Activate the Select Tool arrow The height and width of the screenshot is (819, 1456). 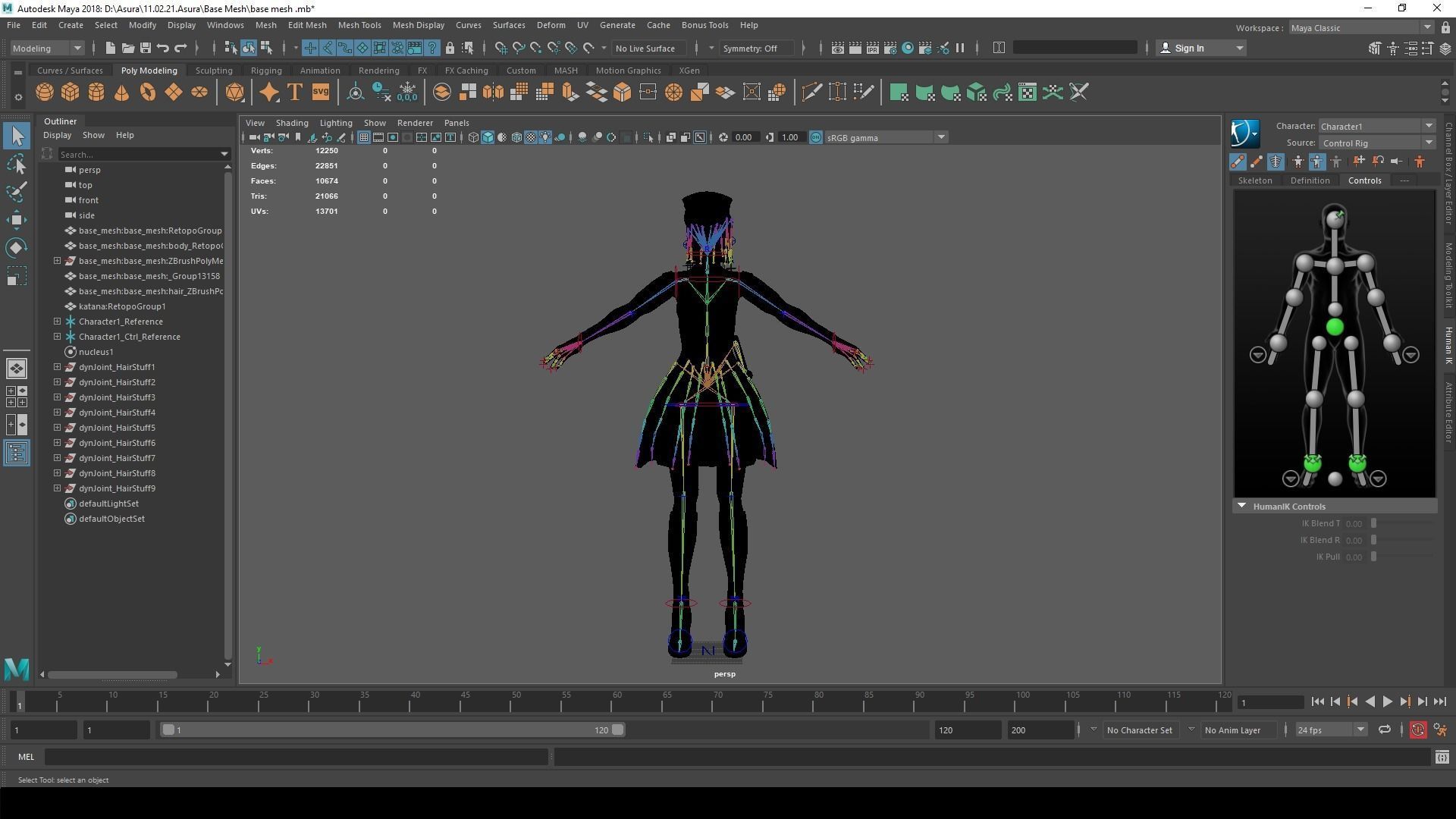17,136
